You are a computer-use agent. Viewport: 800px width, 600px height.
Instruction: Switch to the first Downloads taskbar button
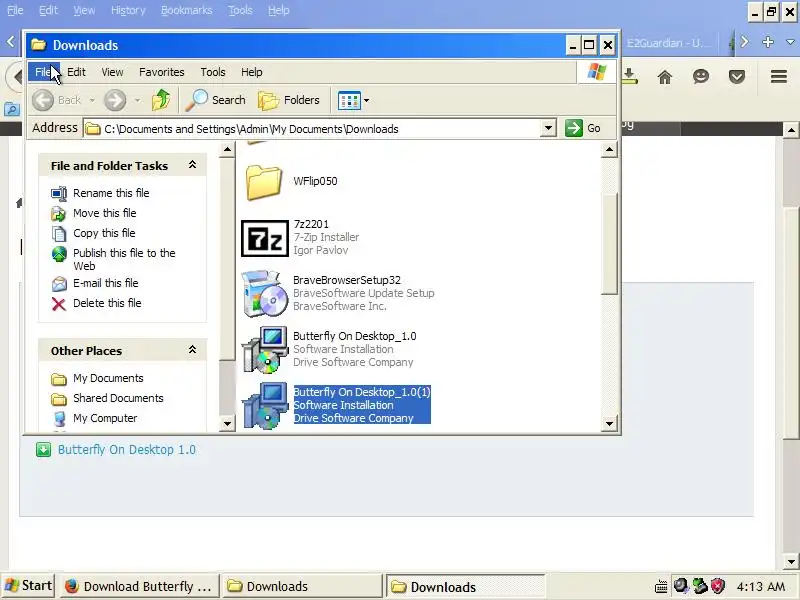302,586
